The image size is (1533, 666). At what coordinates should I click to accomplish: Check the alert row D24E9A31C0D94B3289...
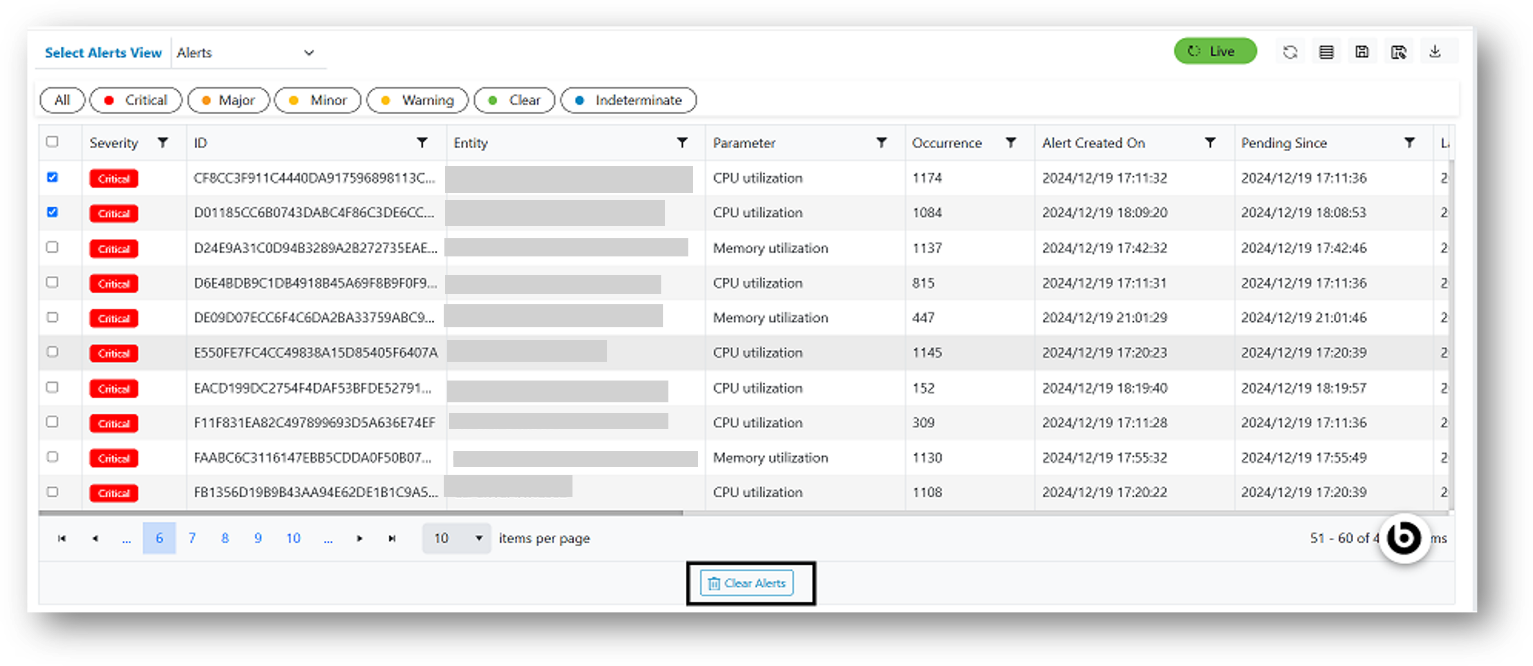tap(53, 247)
